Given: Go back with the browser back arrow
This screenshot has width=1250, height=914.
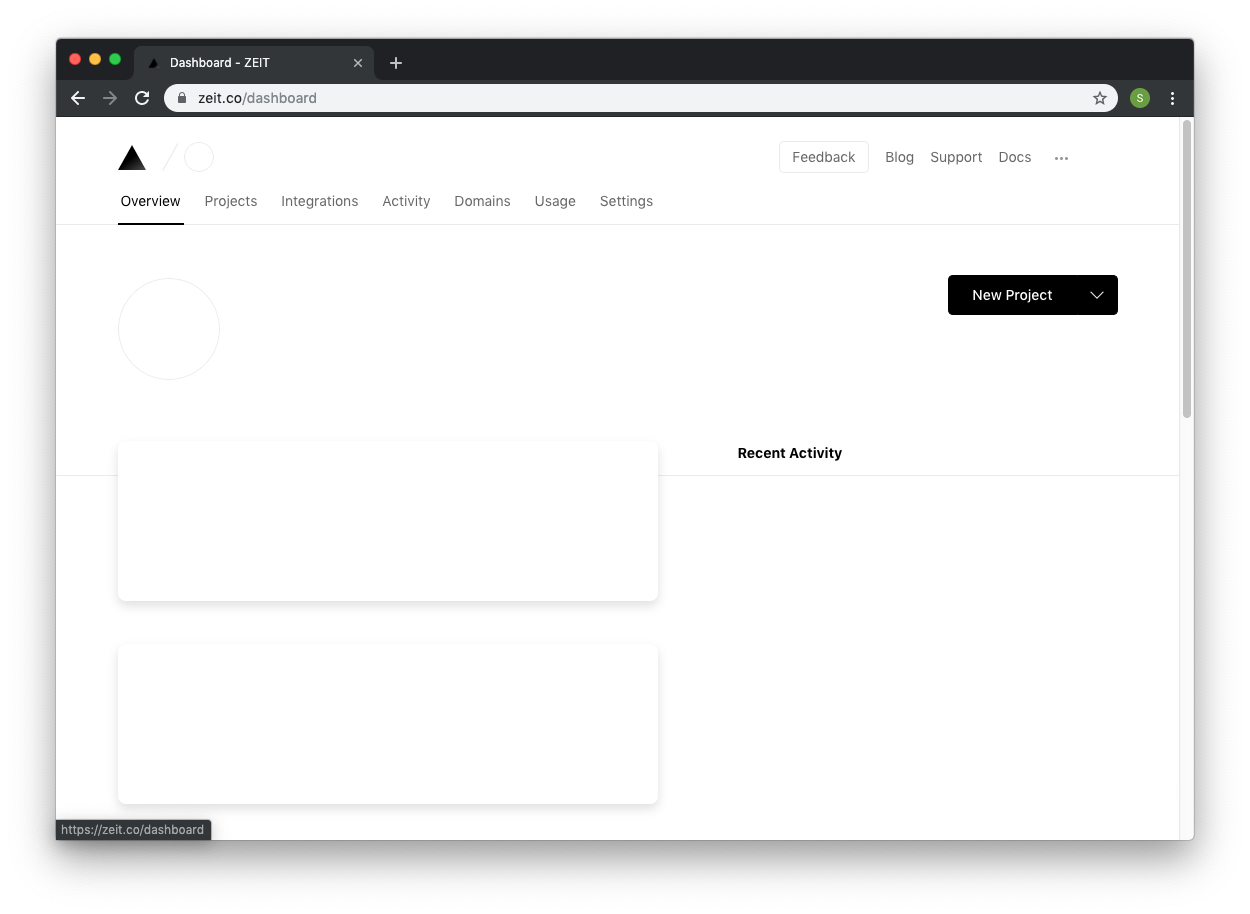Looking at the screenshot, I should 78,98.
